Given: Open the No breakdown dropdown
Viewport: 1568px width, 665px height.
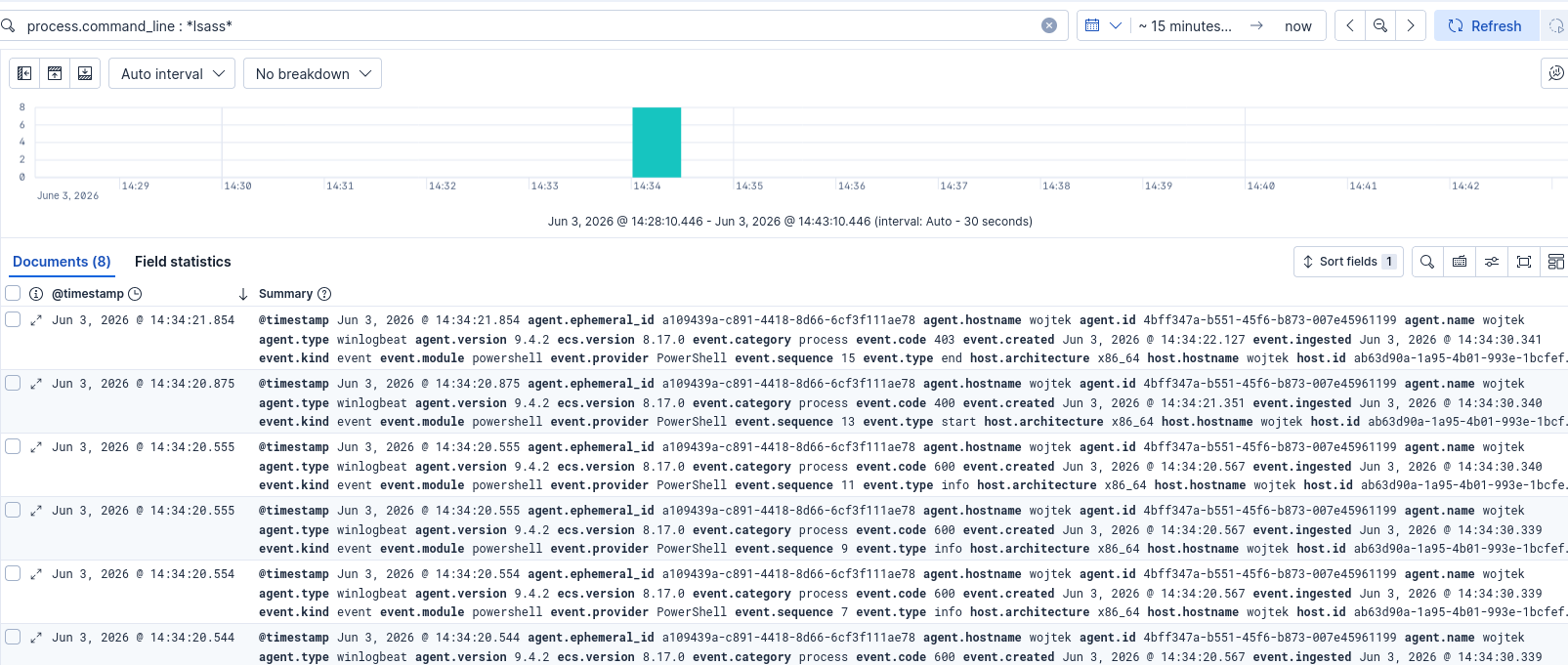Looking at the screenshot, I should coord(313,73).
